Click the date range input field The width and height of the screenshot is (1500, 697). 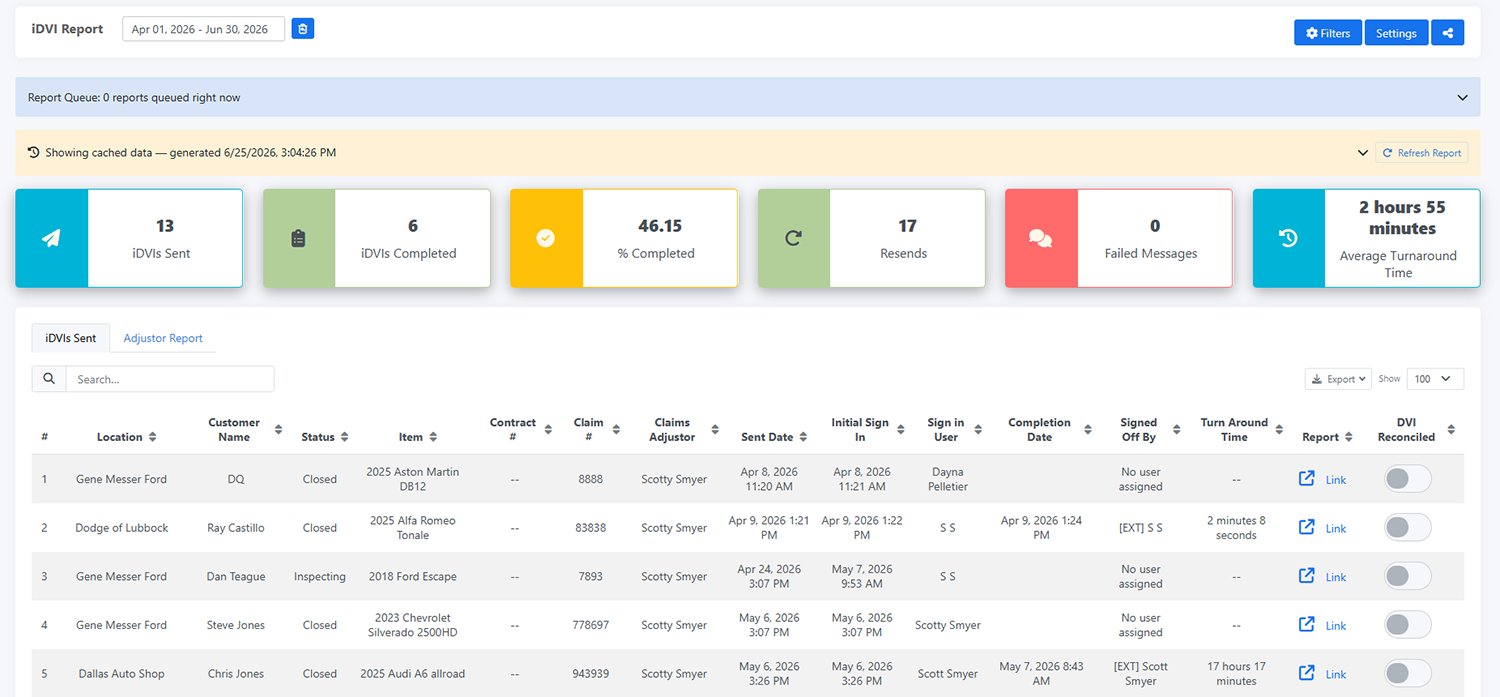tap(203, 29)
